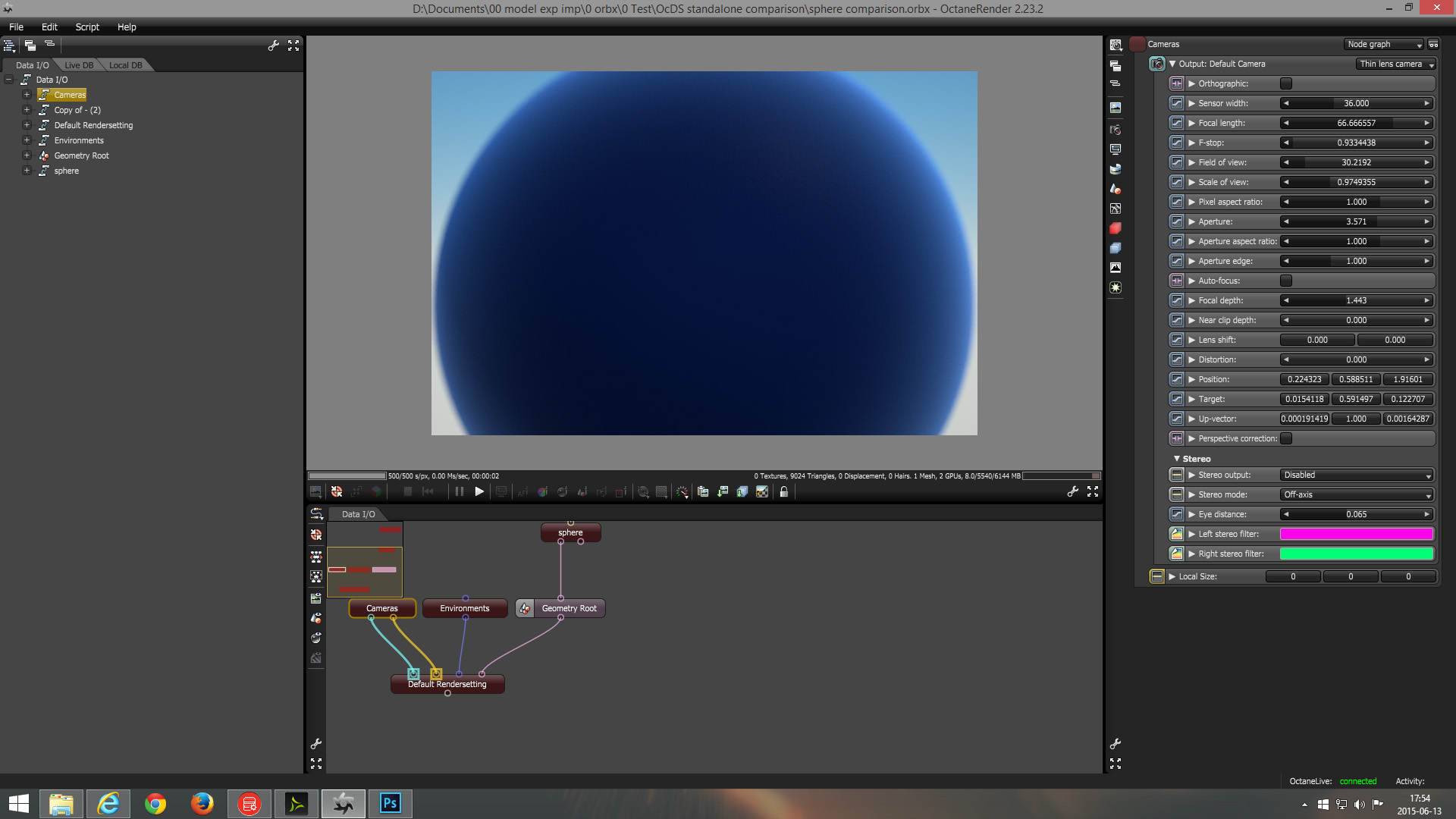Click the render lock icon
This screenshot has height=819, width=1456.
click(x=784, y=492)
